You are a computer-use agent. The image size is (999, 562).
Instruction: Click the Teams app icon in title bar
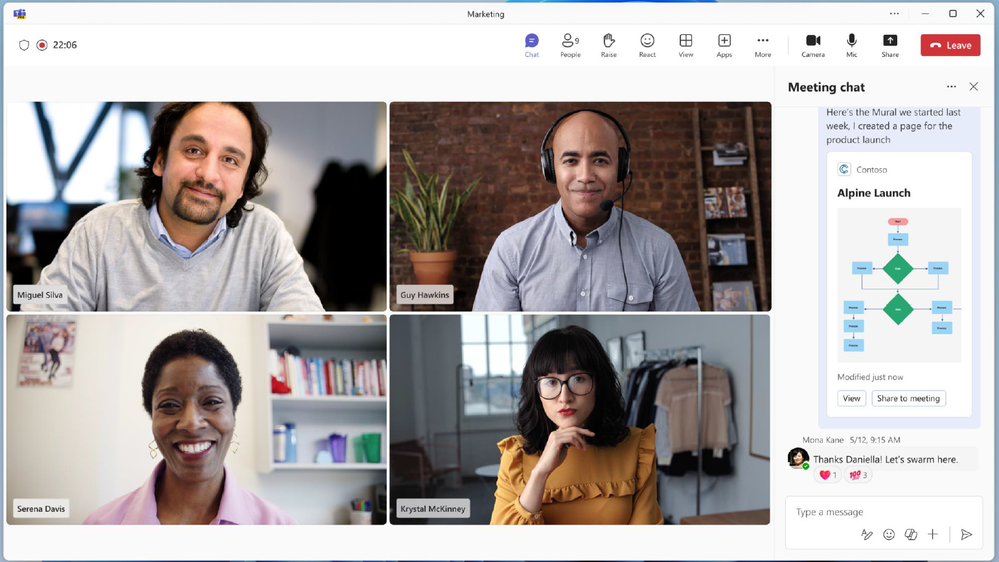tap(20, 13)
